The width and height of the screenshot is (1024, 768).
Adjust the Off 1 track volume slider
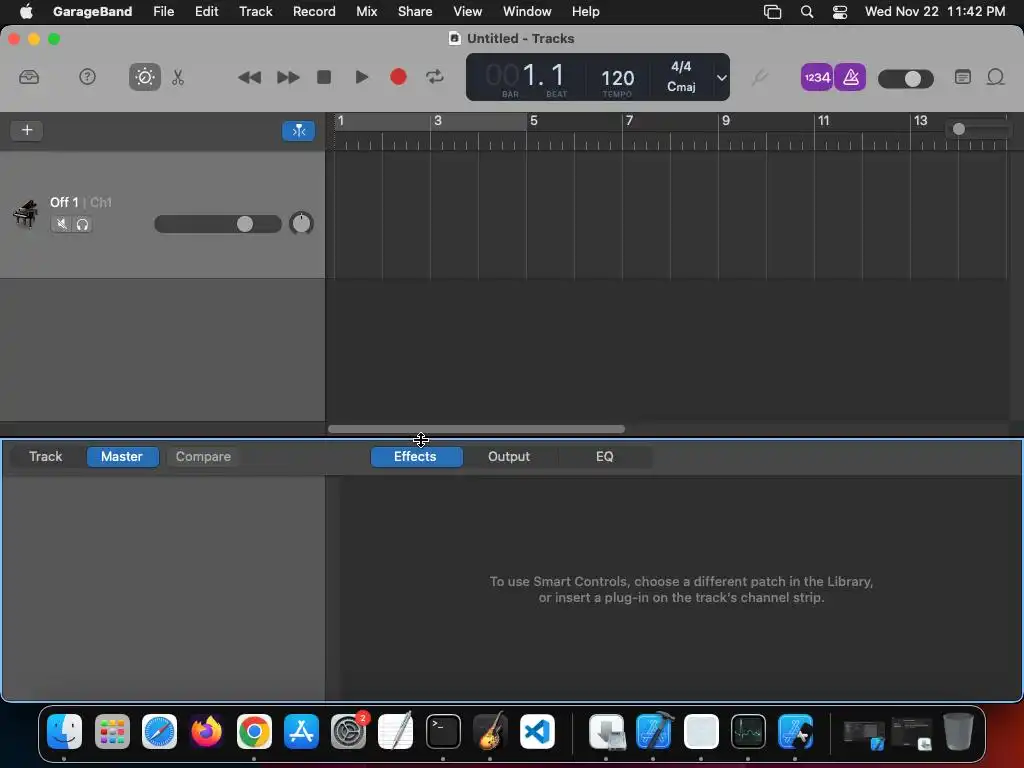[x=217, y=224]
